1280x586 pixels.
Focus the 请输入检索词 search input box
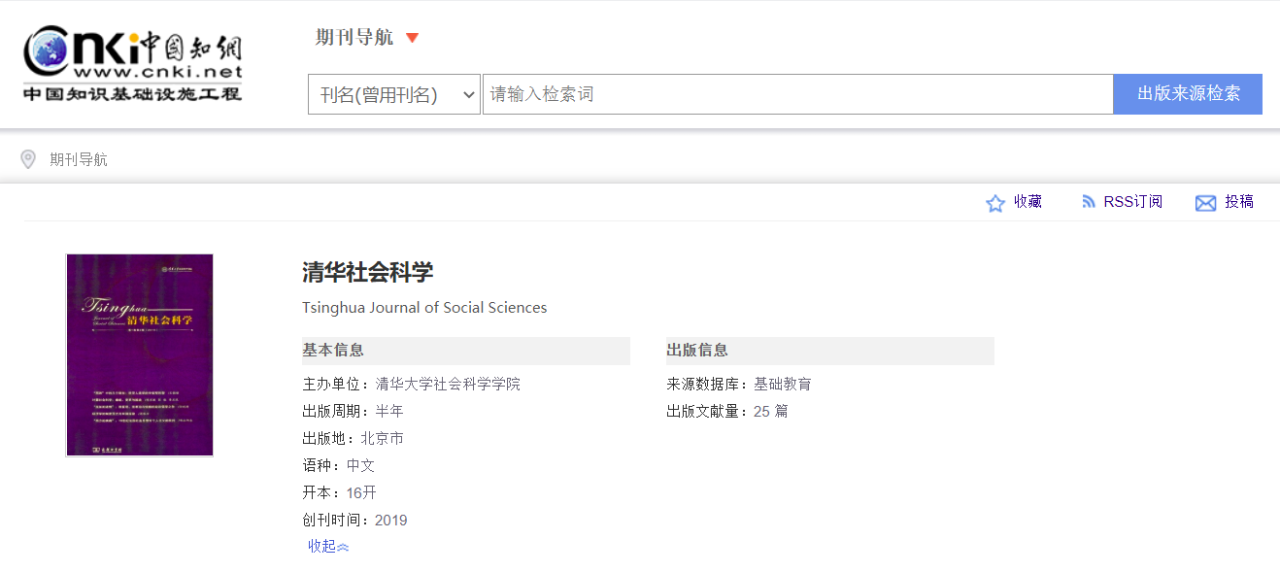(x=797, y=94)
